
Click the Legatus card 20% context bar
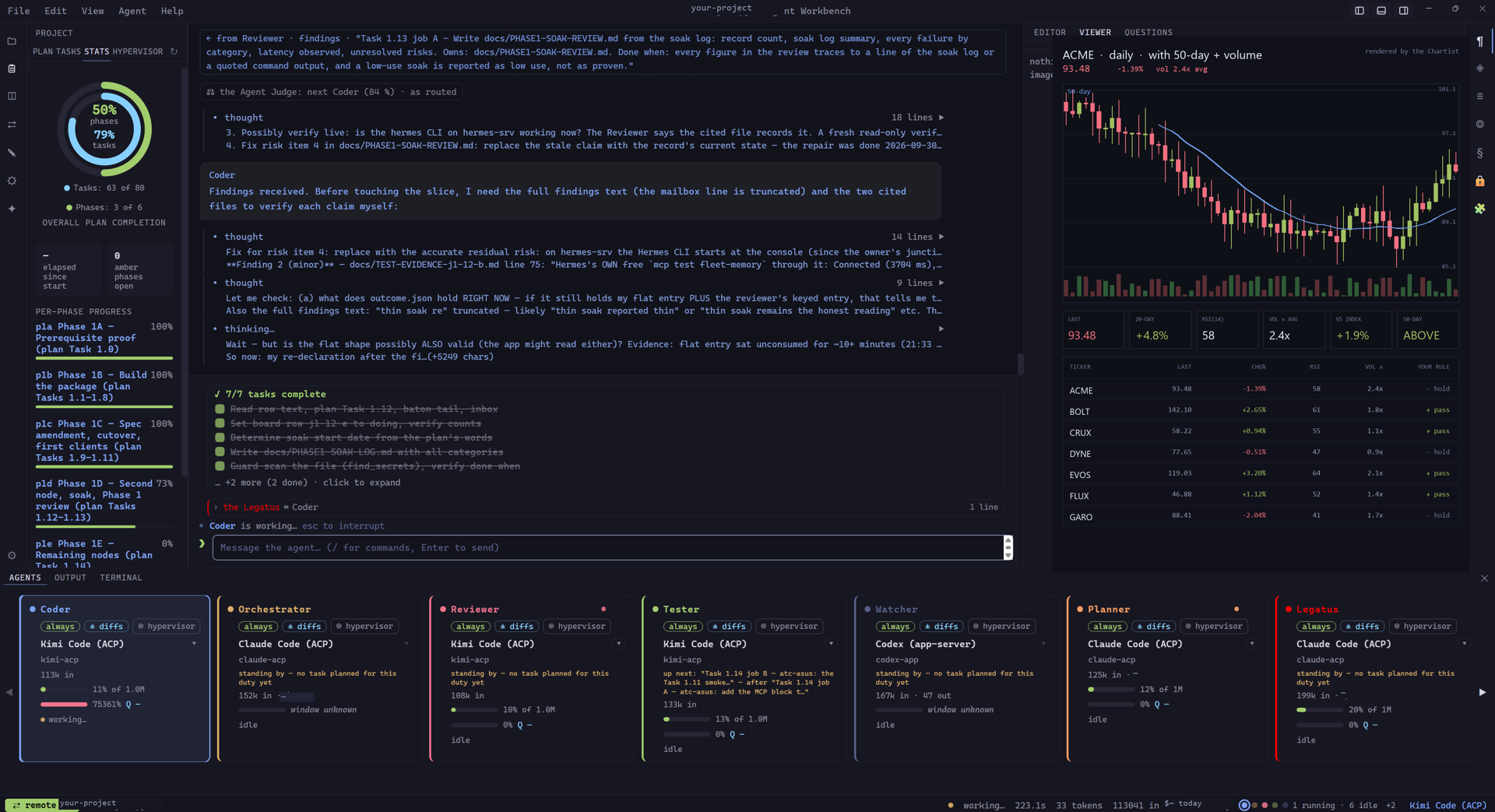pyautogui.click(x=1320, y=710)
